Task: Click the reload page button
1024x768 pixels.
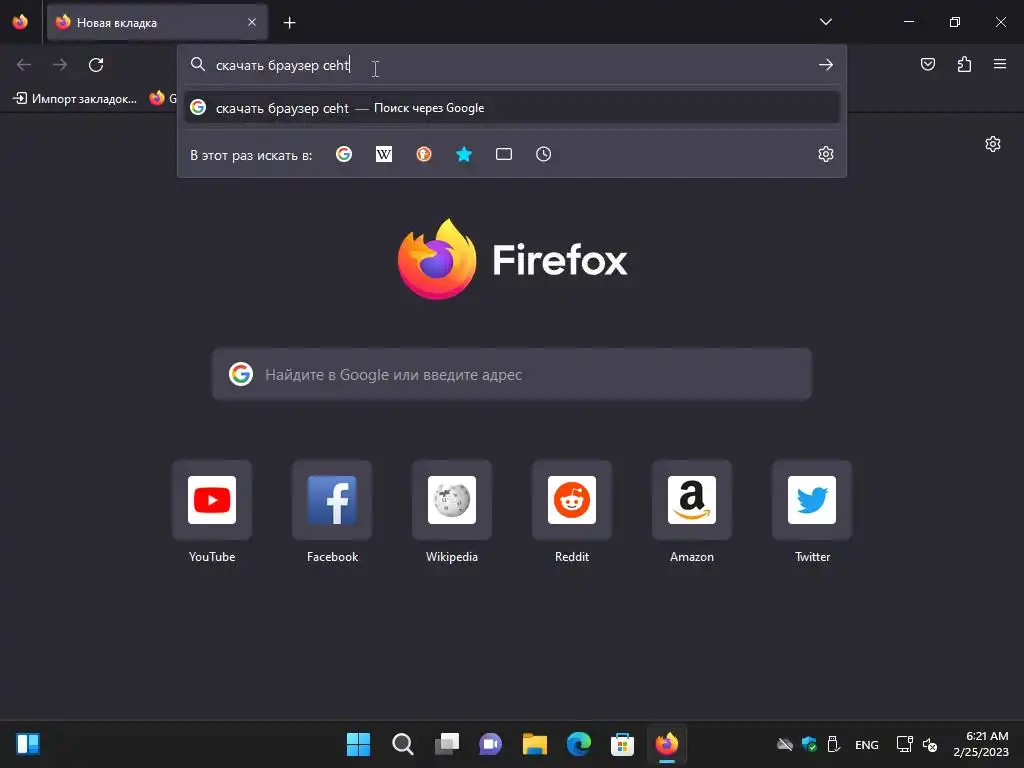Action: click(96, 65)
